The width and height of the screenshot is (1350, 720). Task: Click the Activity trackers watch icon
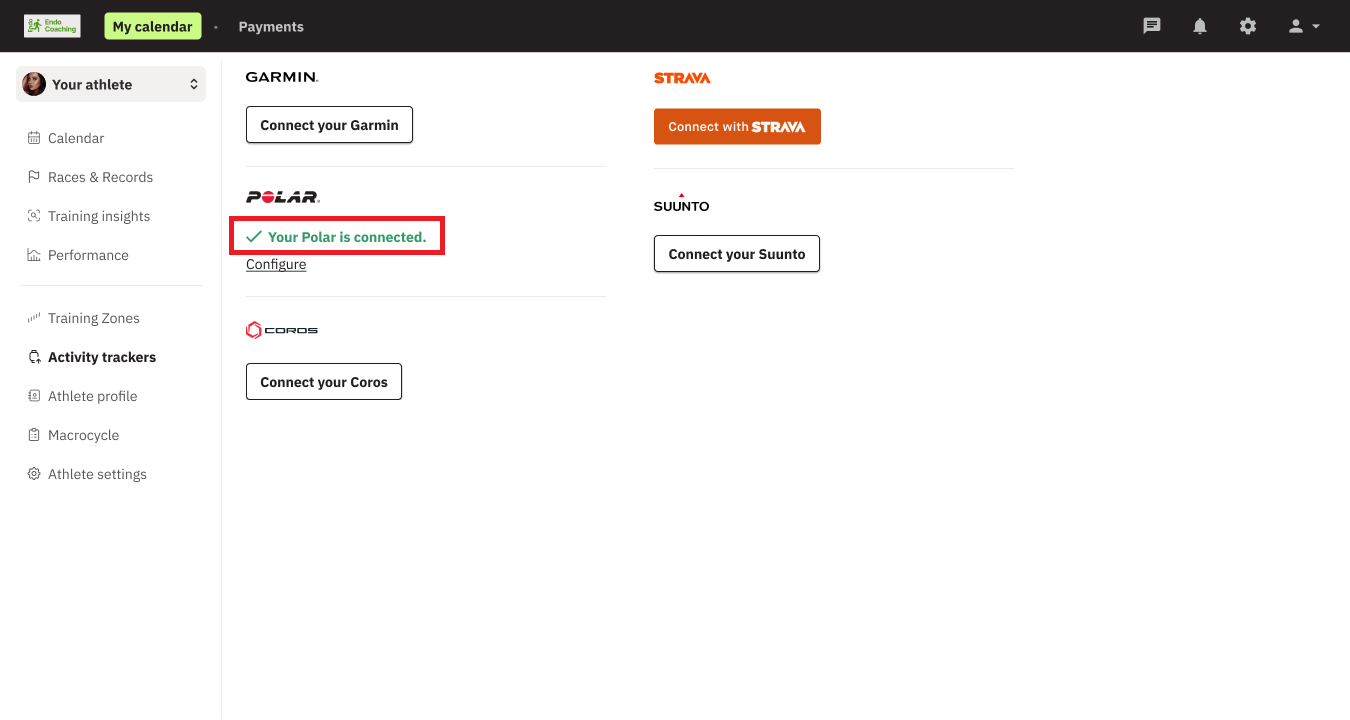pyautogui.click(x=34, y=357)
